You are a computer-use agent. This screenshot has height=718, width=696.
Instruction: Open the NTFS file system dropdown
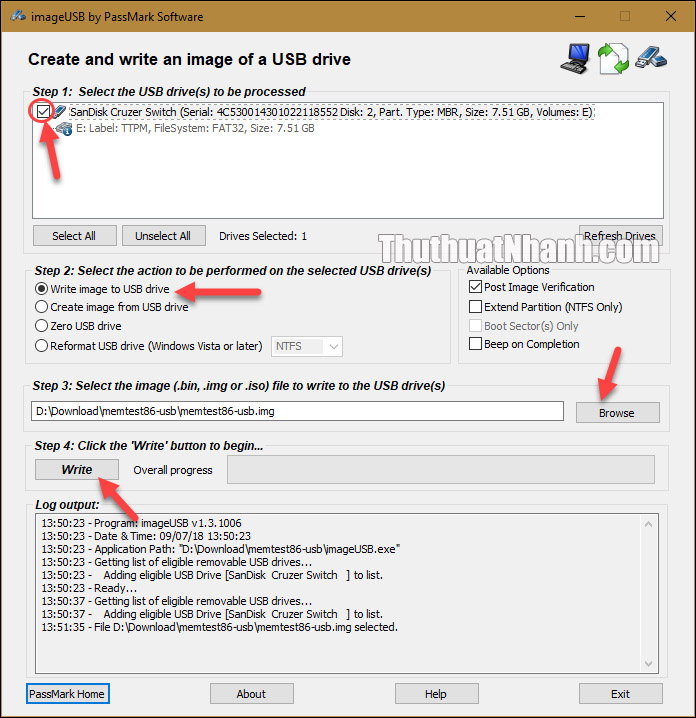[x=307, y=346]
